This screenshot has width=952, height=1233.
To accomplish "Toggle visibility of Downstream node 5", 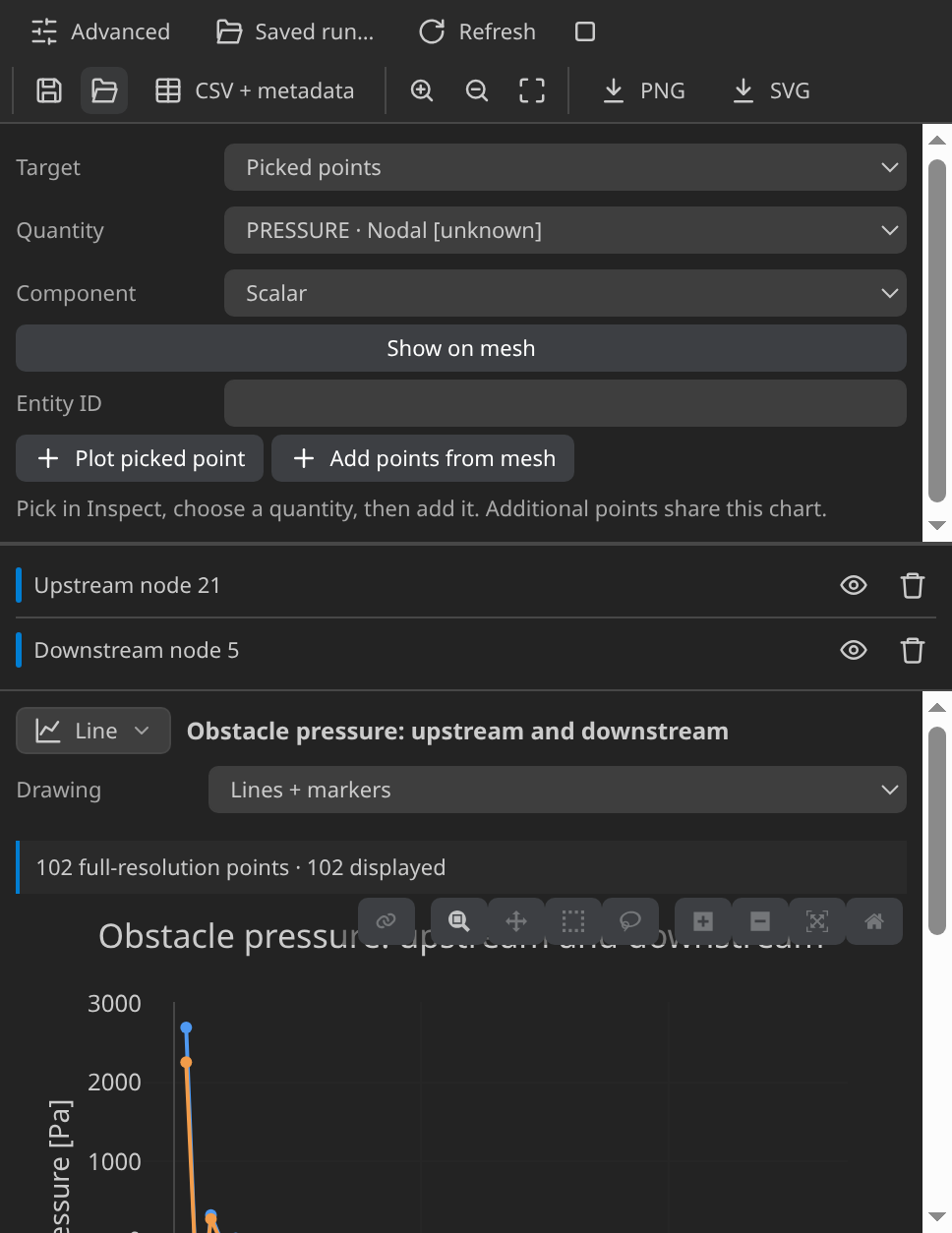I will (x=854, y=650).
